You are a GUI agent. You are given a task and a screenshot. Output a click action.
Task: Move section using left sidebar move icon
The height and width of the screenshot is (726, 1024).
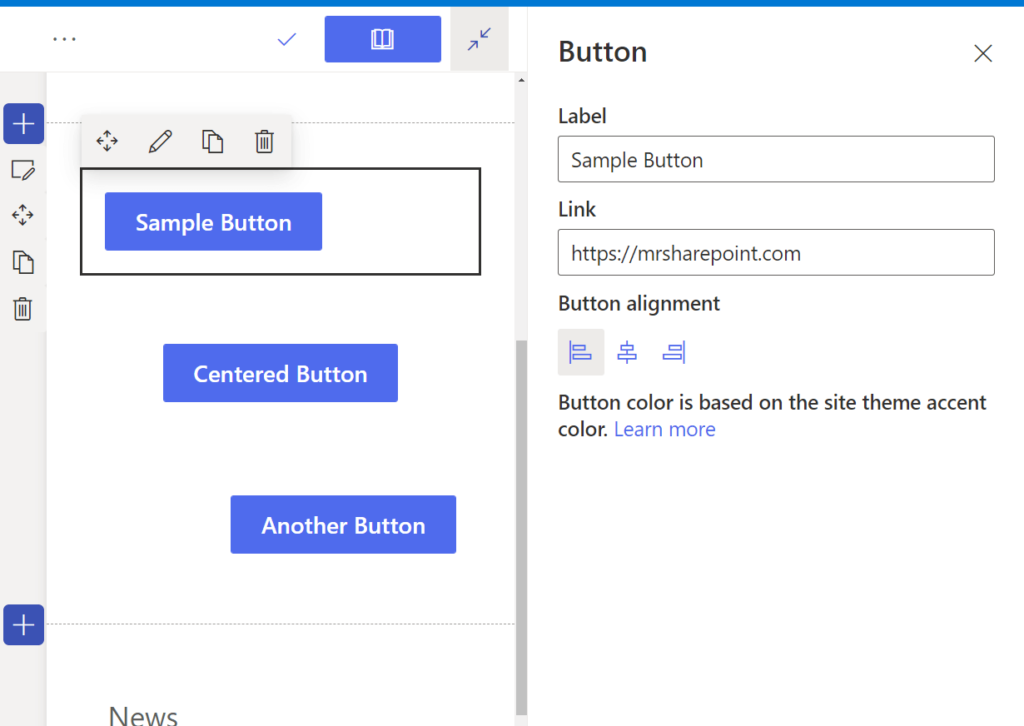tap(23, 215)
